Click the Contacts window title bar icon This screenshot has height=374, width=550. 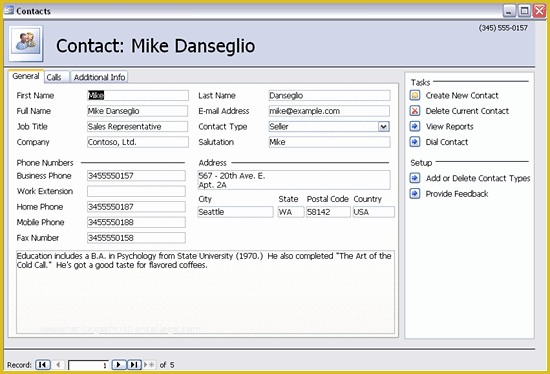[9, 11]
